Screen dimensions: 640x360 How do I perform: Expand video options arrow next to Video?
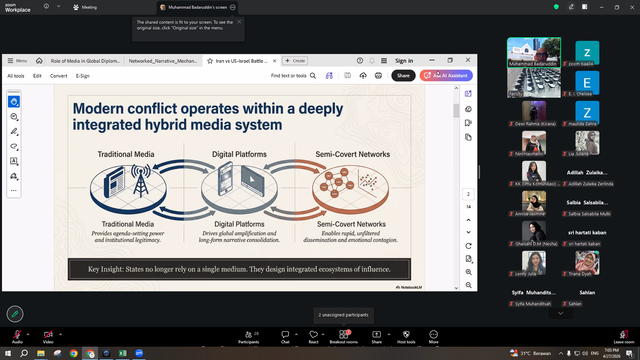60,334
